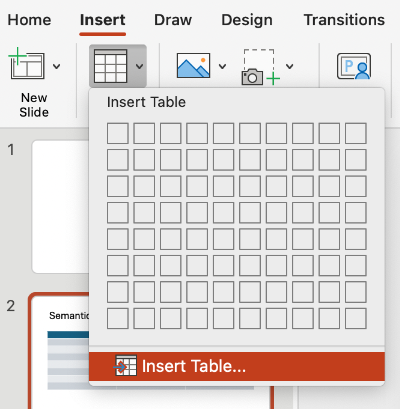Open the Screenshot dropdown chevron
The width and height of the screenshot is (400, 409).
[290, 66]
